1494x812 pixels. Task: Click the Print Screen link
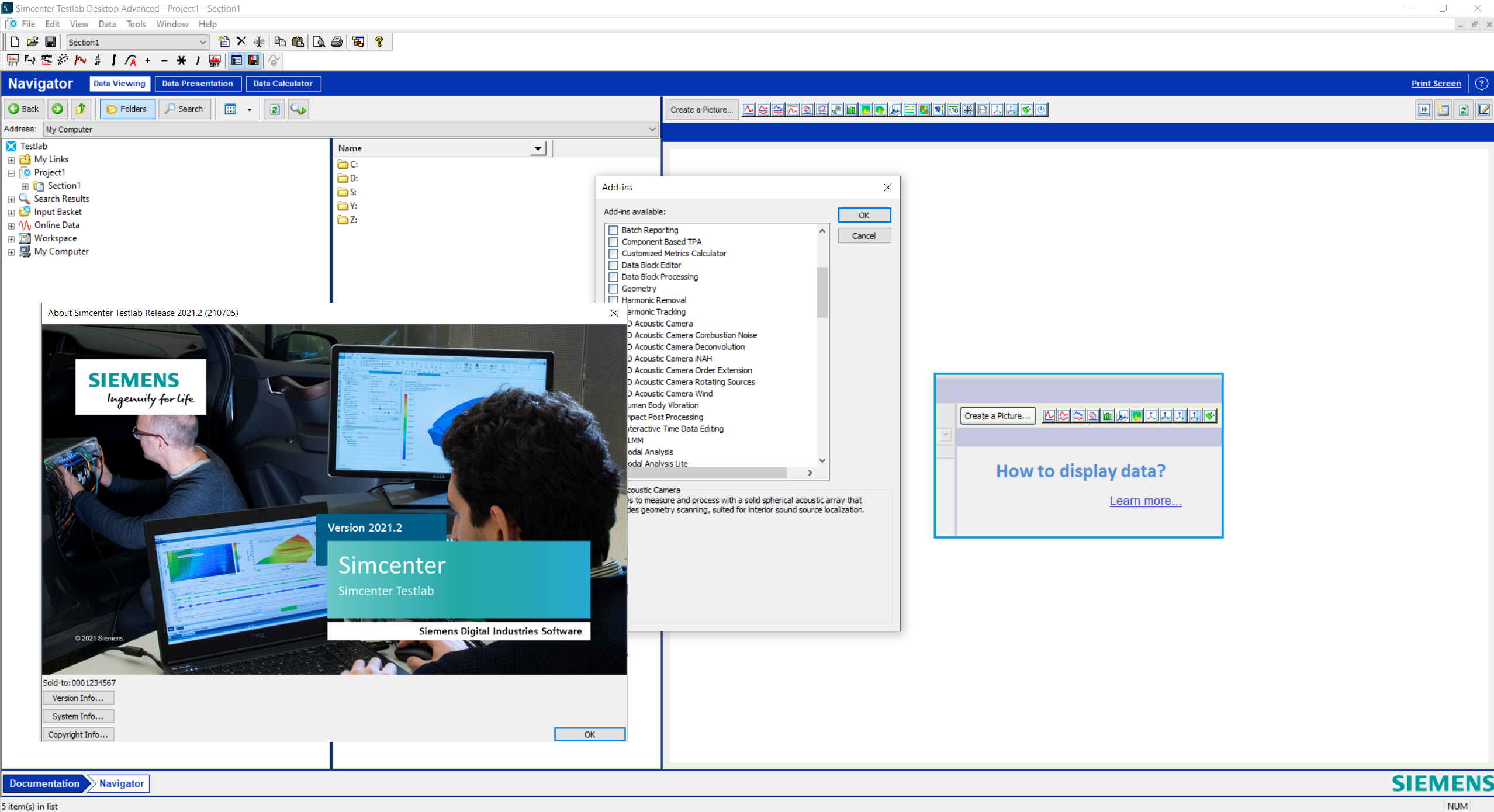[x=1436, y=84]
